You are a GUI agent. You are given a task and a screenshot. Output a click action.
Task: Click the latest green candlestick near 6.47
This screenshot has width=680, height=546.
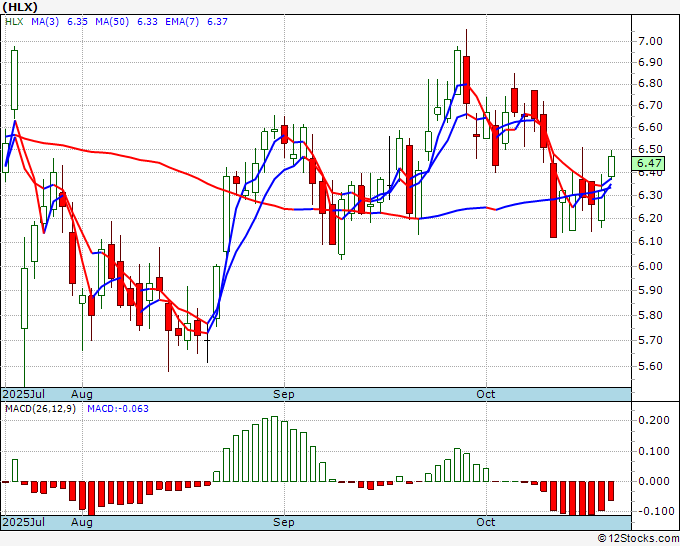click(611, 167)
